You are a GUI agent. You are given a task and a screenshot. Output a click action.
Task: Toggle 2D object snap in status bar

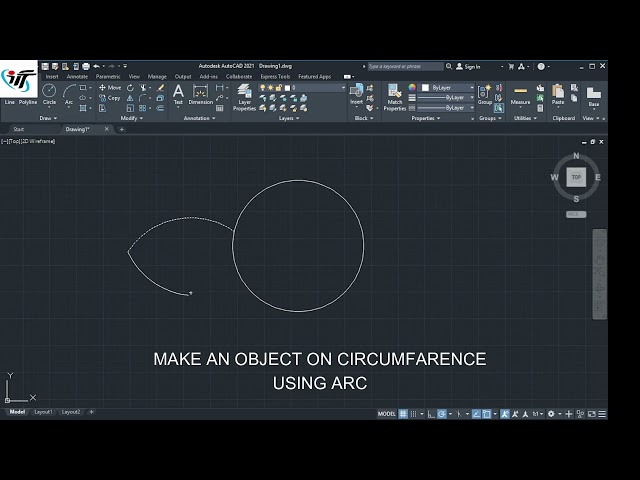coord(487,414)
